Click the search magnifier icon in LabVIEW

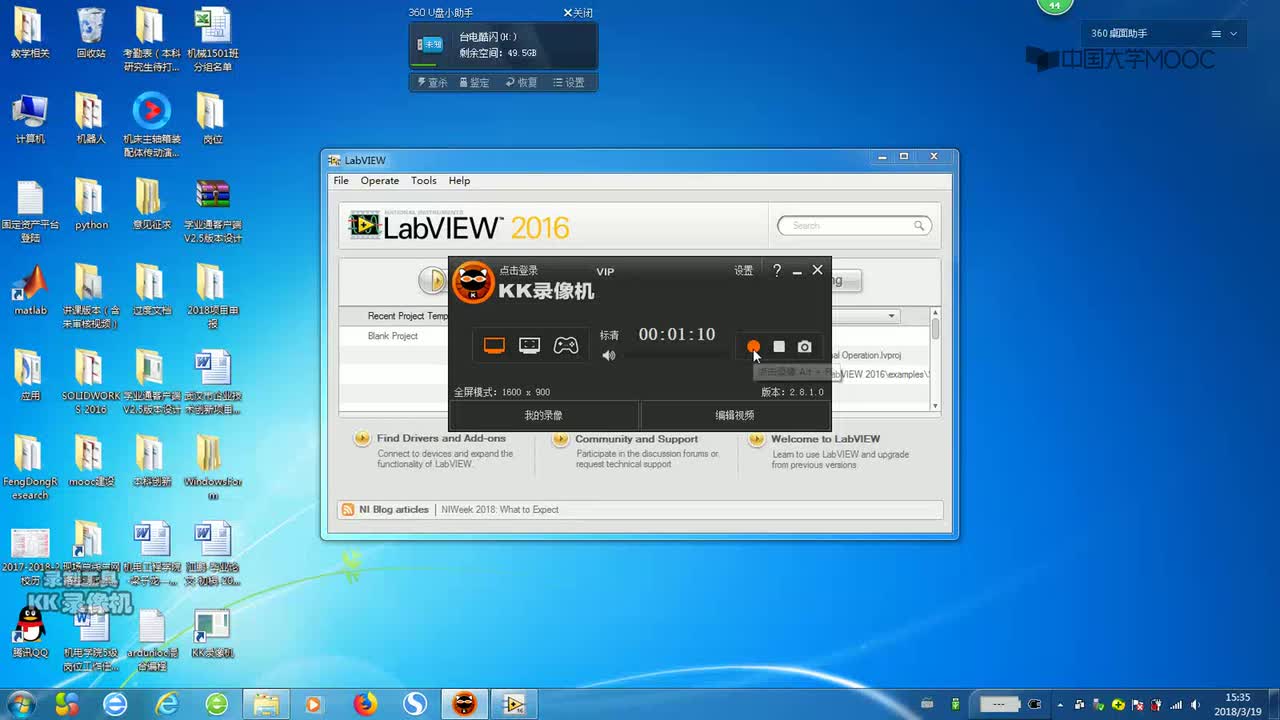point(919,226)
